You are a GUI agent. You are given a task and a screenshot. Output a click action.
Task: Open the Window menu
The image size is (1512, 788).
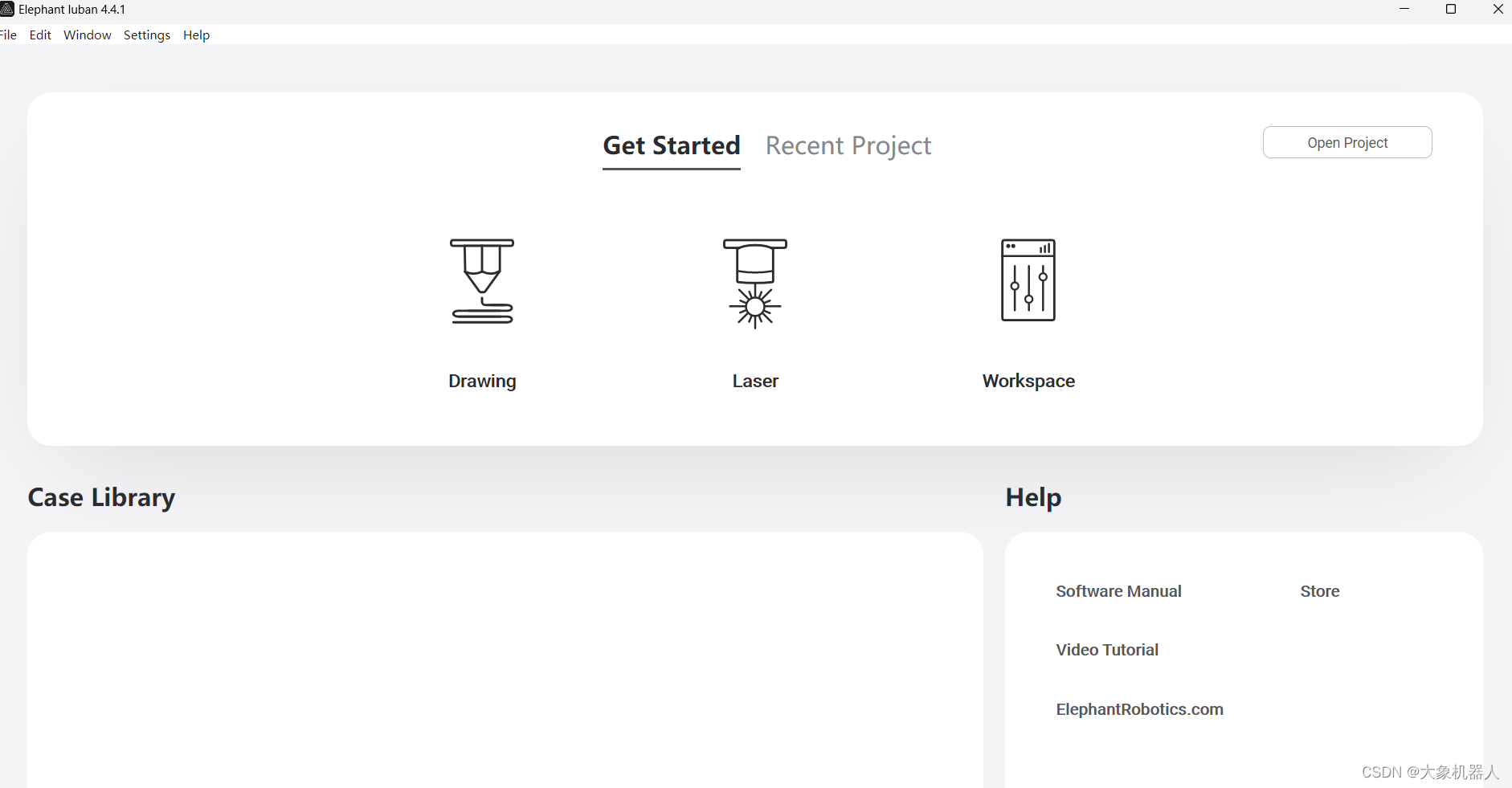(x=88, y=35)
